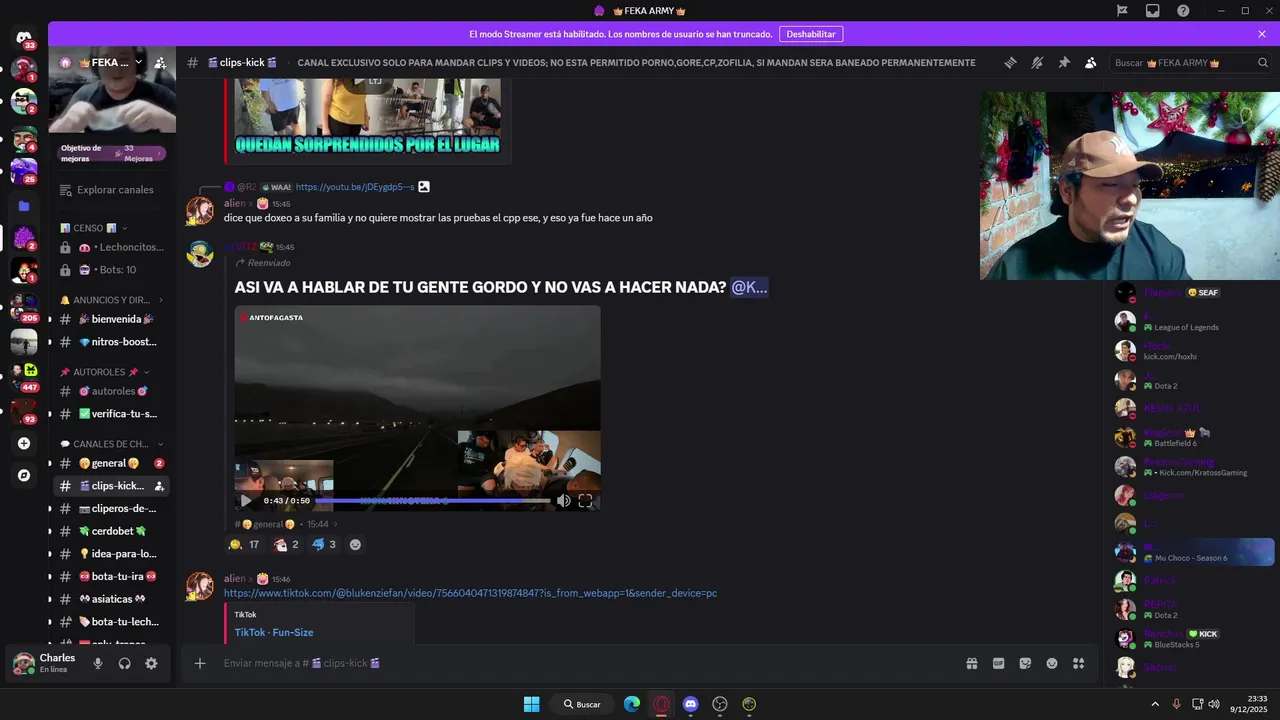Open Discord direct messages home icon
1280x720 pixels.
(x=24, y=38)
